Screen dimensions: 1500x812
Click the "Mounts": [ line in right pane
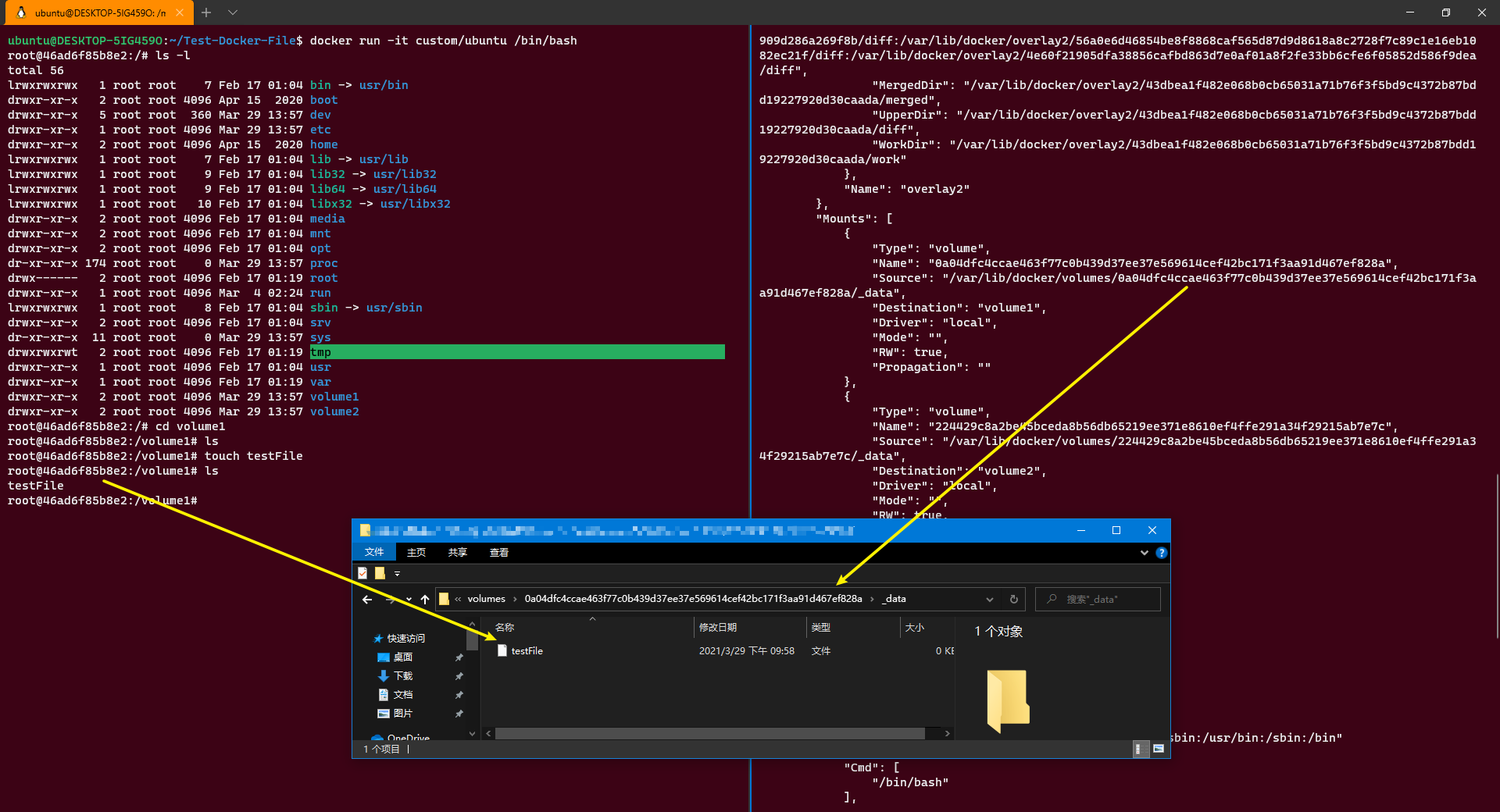tap(854, 219)
